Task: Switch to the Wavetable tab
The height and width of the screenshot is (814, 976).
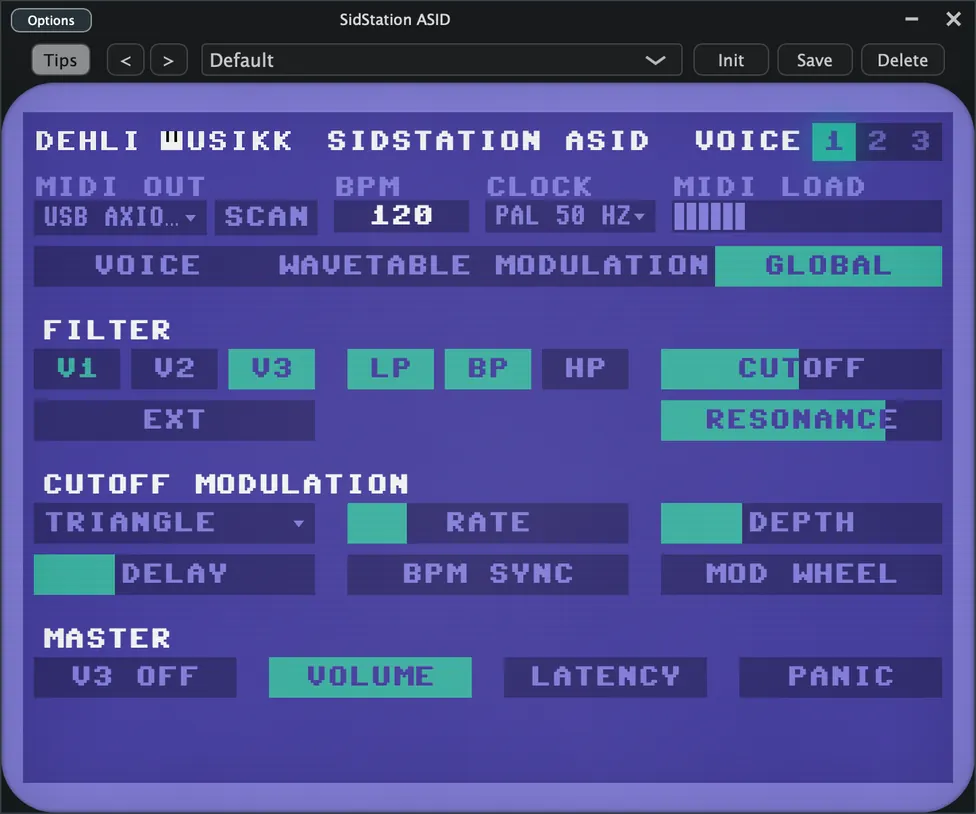Action: pos(374,266)
